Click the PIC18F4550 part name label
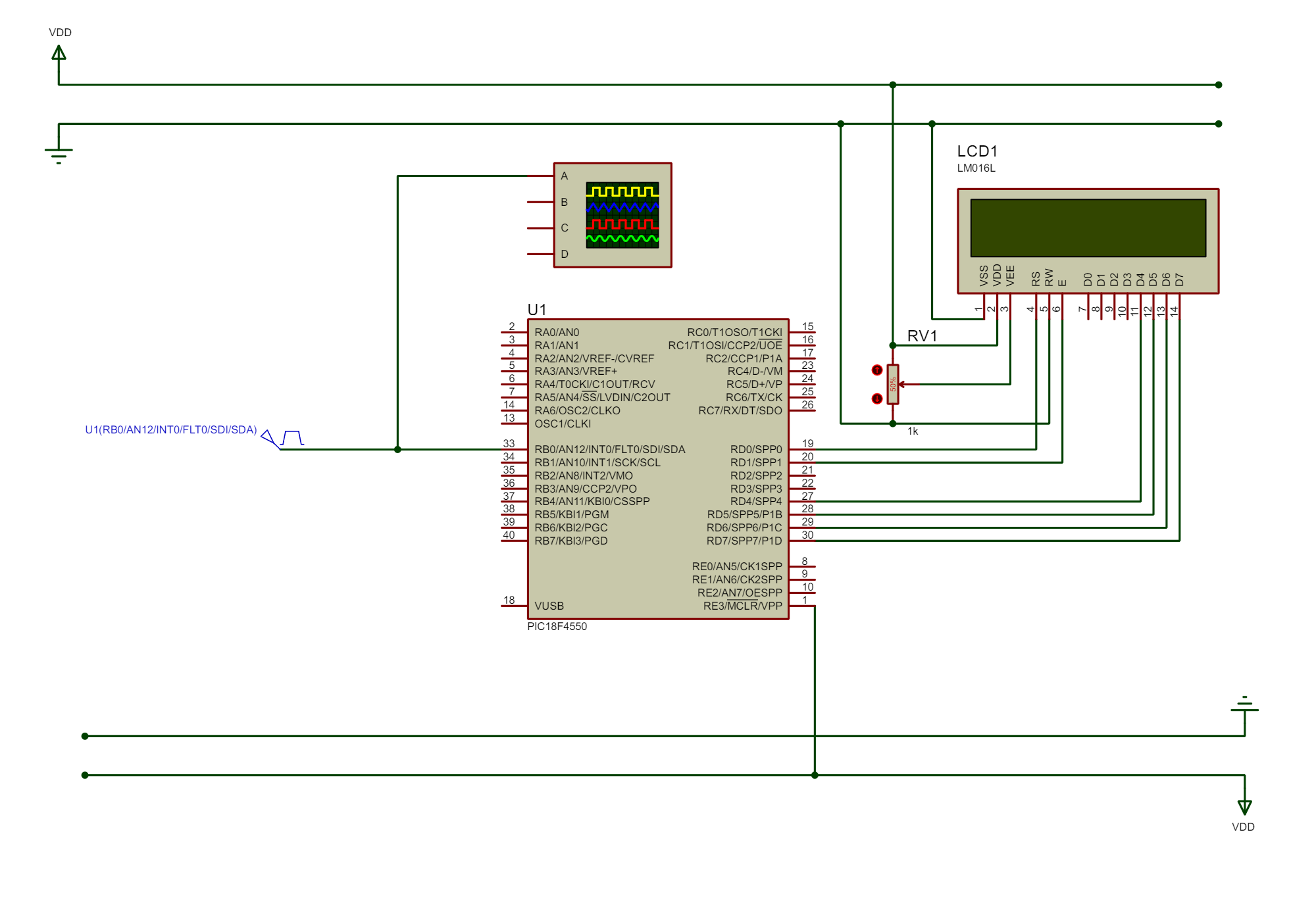The height and width of the screenshot is (924, 1316). pos(557,626)
